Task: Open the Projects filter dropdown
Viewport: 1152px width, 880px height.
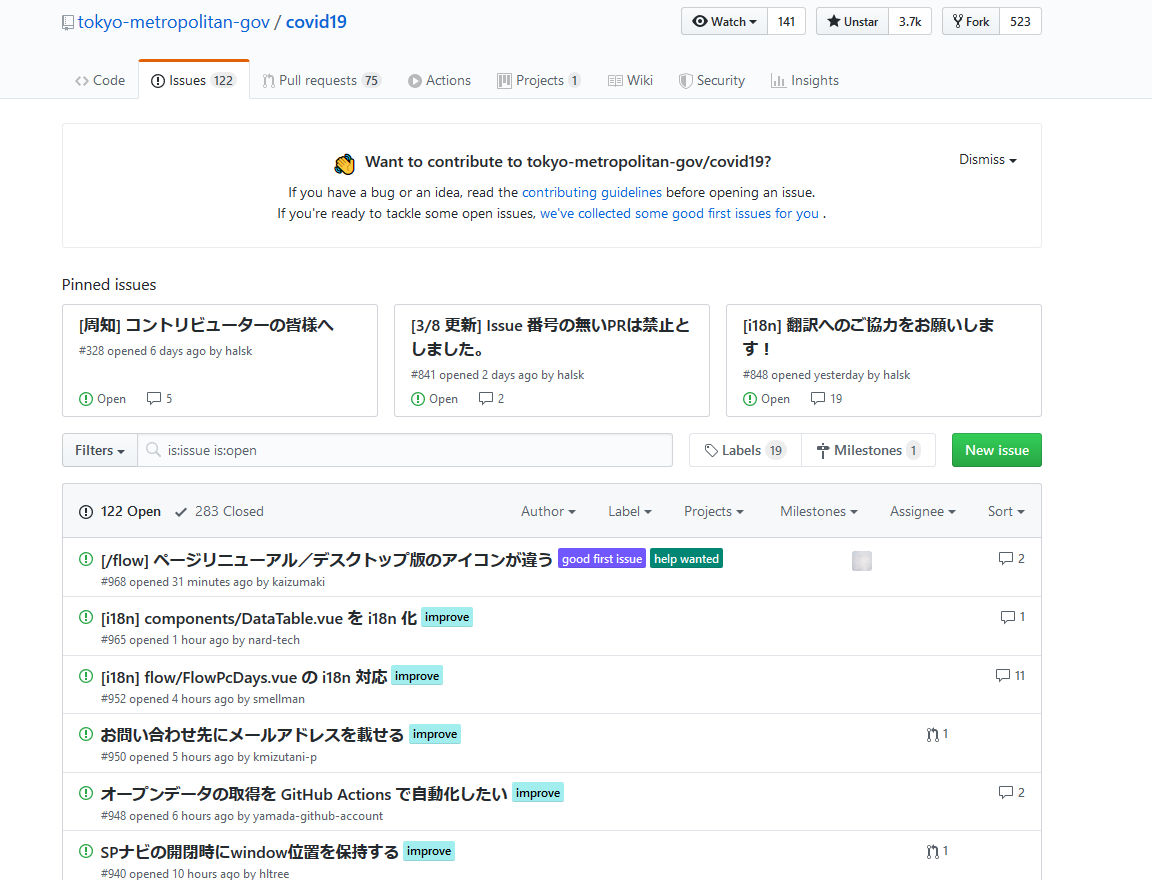Action: click(713, 511)
